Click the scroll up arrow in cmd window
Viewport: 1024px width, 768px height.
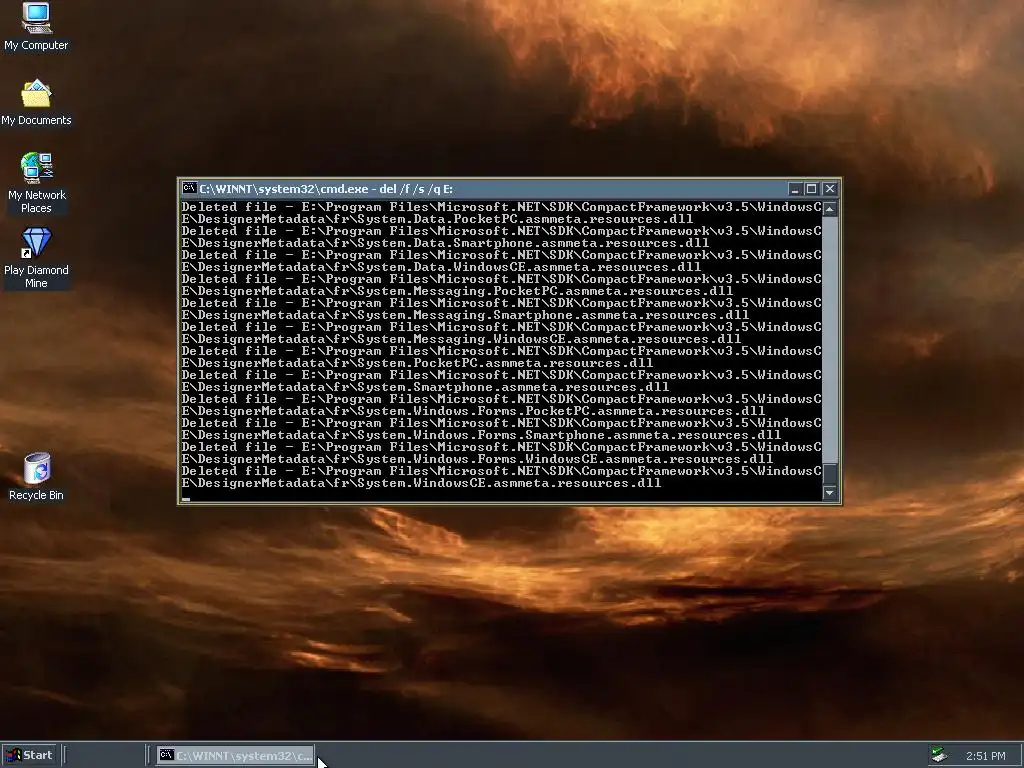(830, 208)
